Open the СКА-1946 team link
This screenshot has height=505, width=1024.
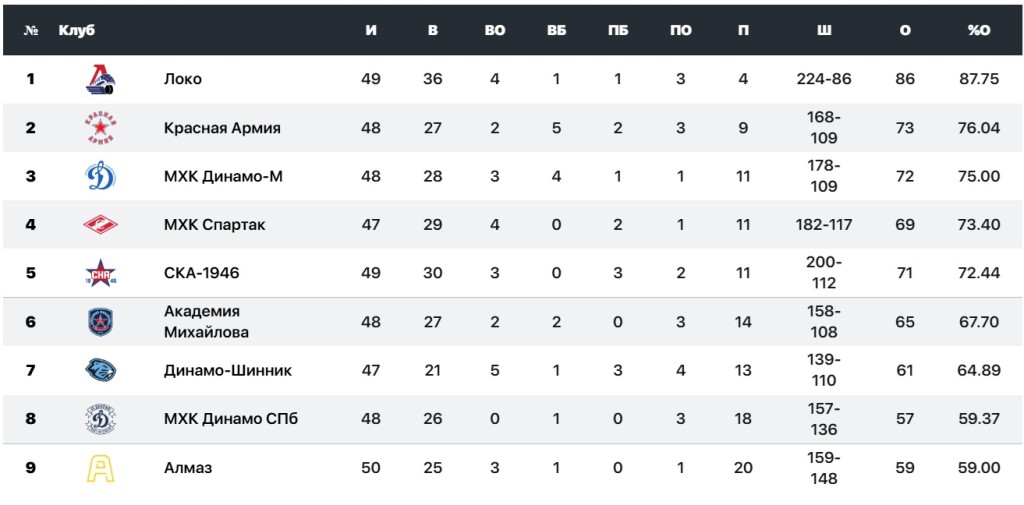201,273
